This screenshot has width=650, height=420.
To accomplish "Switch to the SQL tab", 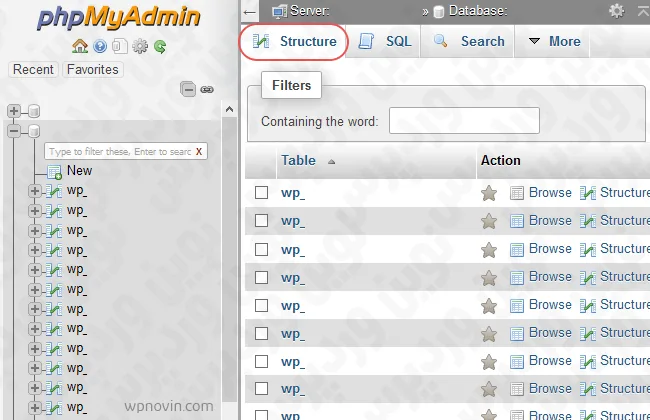I will (x=384, y=41).
